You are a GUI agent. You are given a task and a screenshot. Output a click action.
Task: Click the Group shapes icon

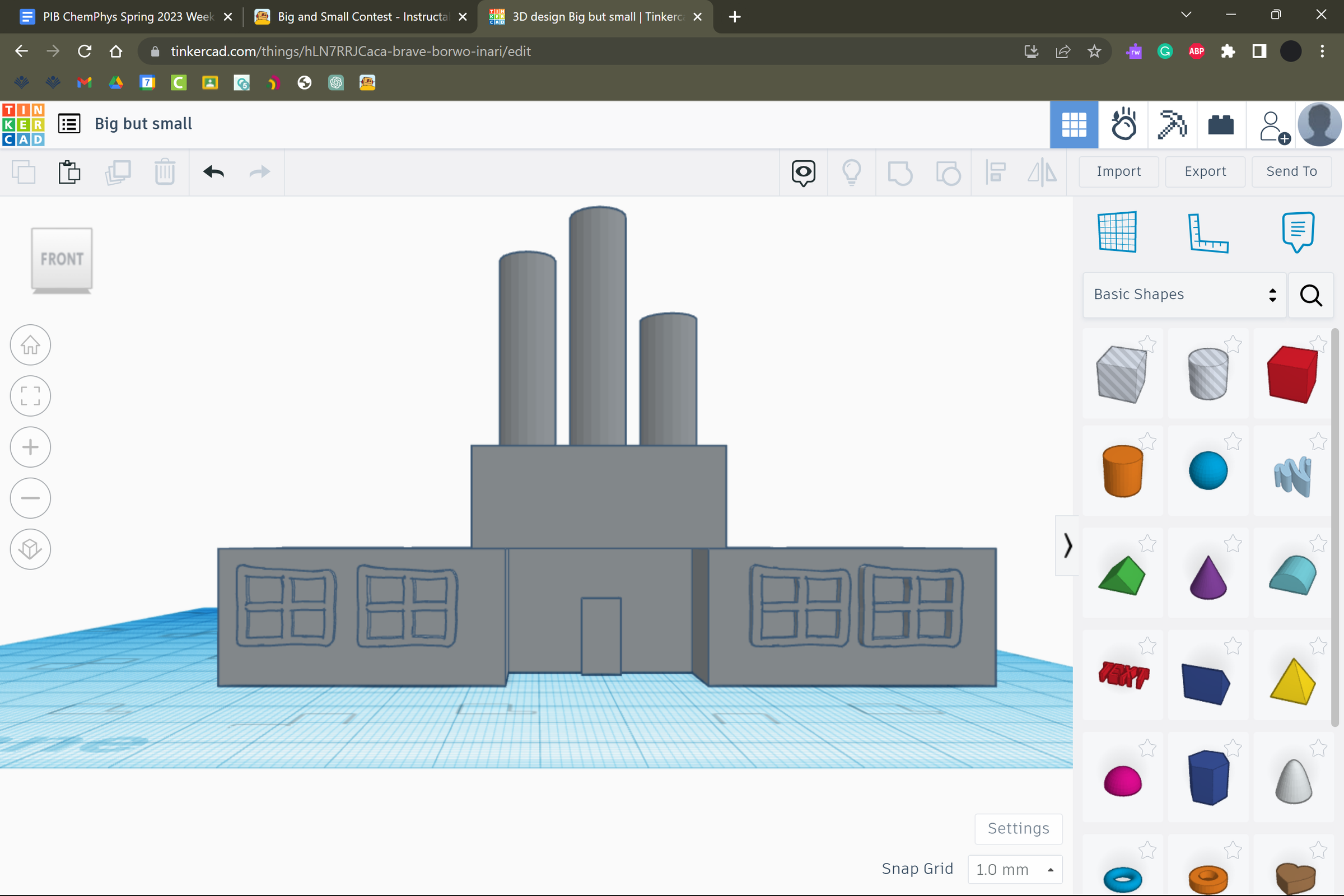pyautogui.click(x=901, y=172)
